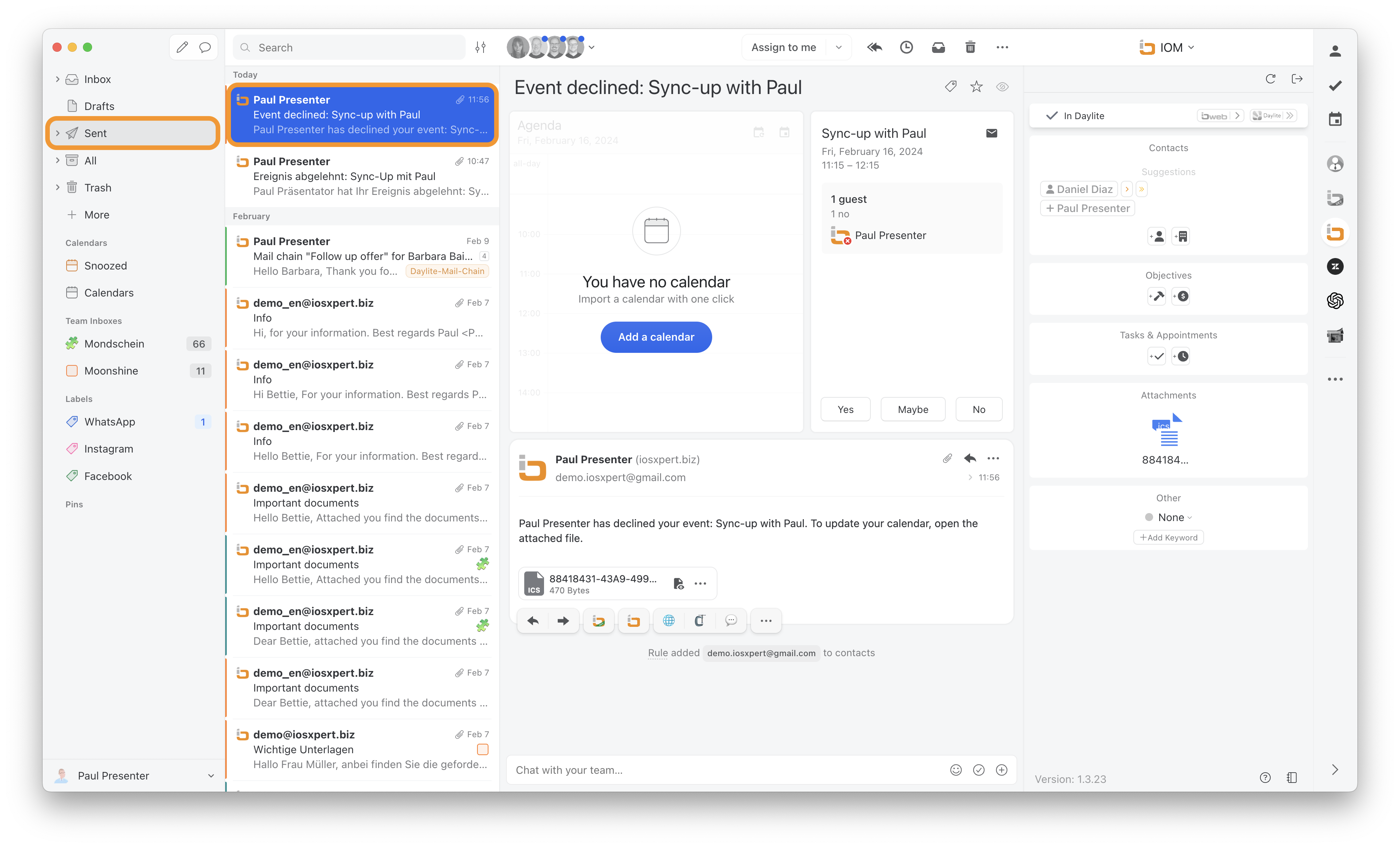Toggle the In Daylite checkmark

pyautogui.click(x=1052, y=116)
